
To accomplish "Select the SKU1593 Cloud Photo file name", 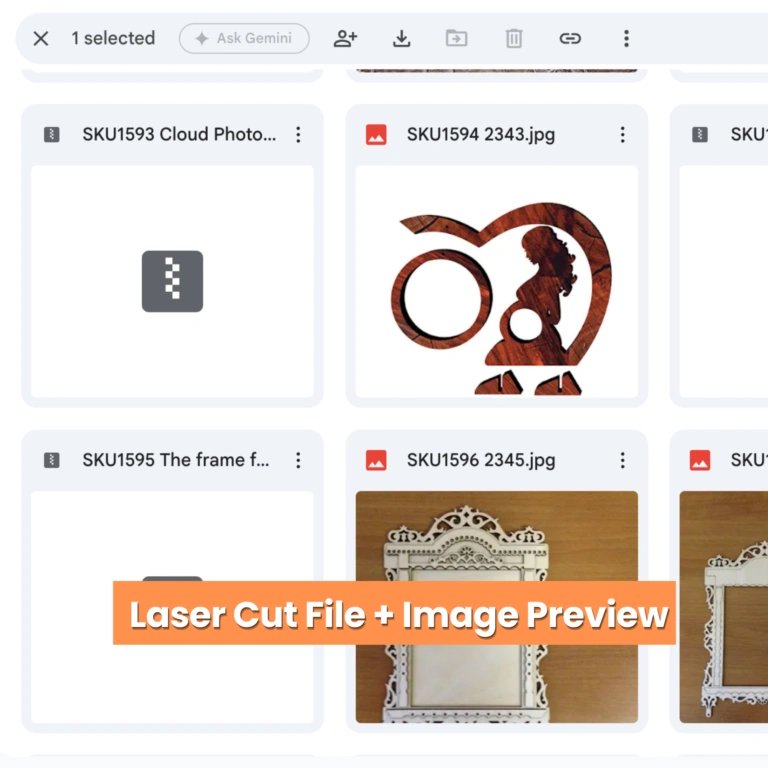I will [x=179, y=134].
